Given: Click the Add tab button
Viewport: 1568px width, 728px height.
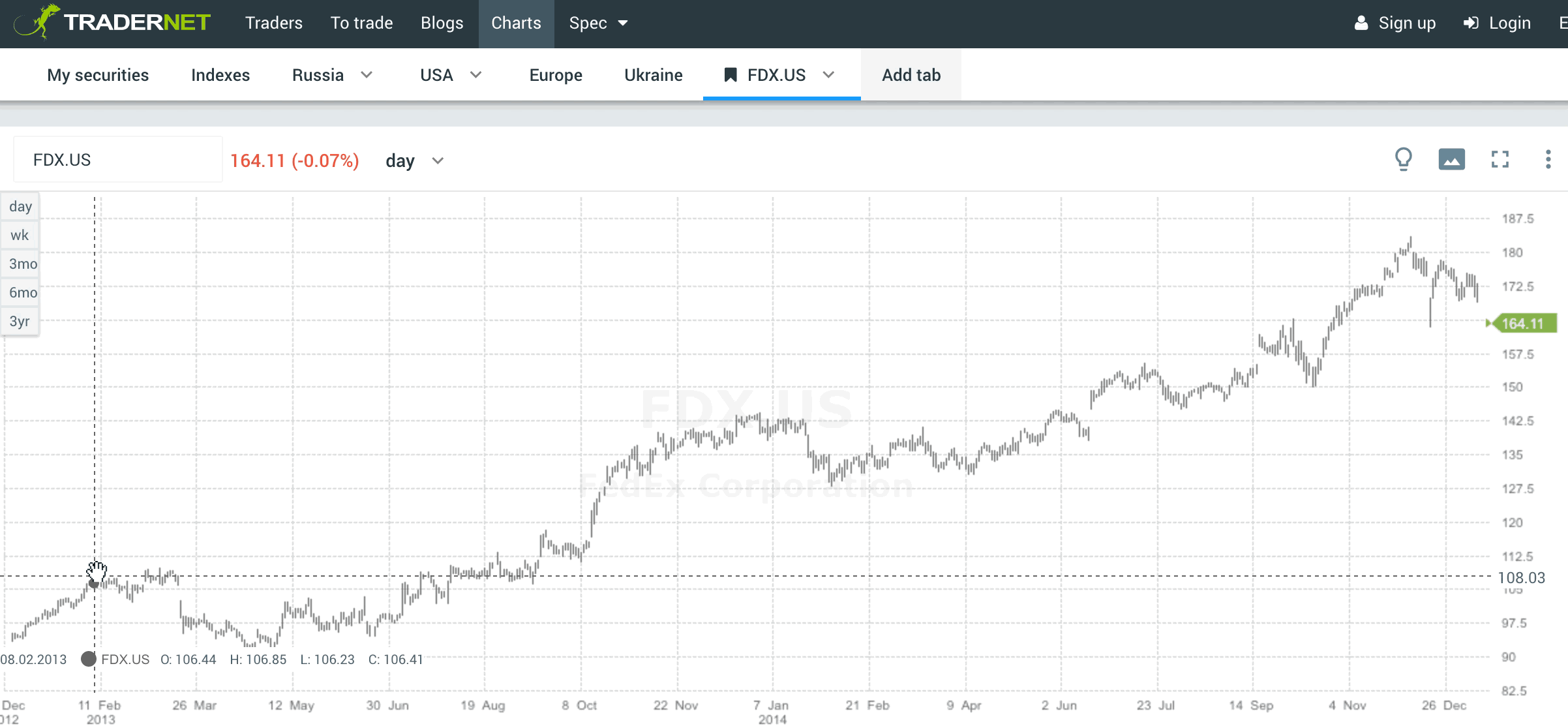Looking at the screenshot, I should (911, 75).
